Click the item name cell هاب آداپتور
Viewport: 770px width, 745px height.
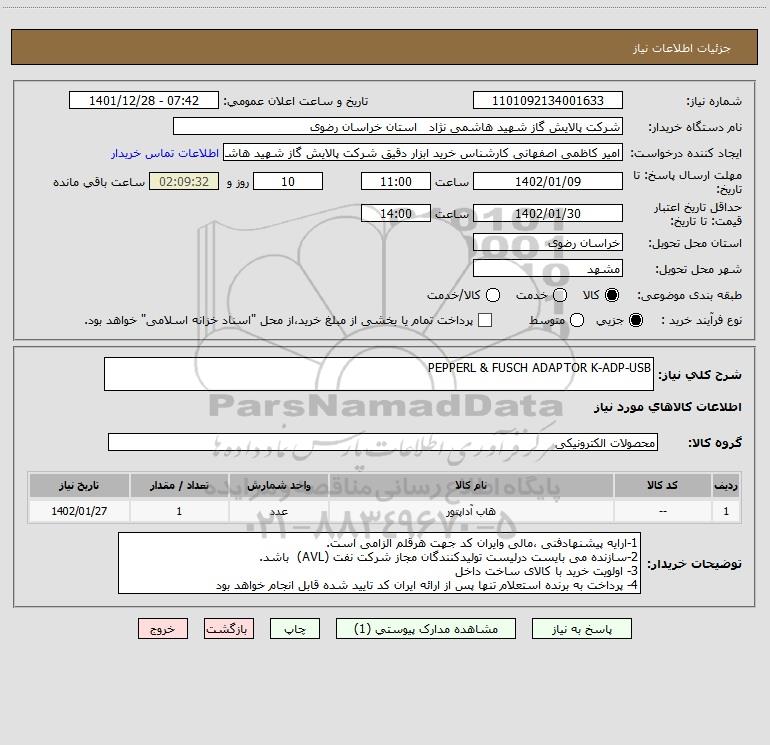pos(471,511)
